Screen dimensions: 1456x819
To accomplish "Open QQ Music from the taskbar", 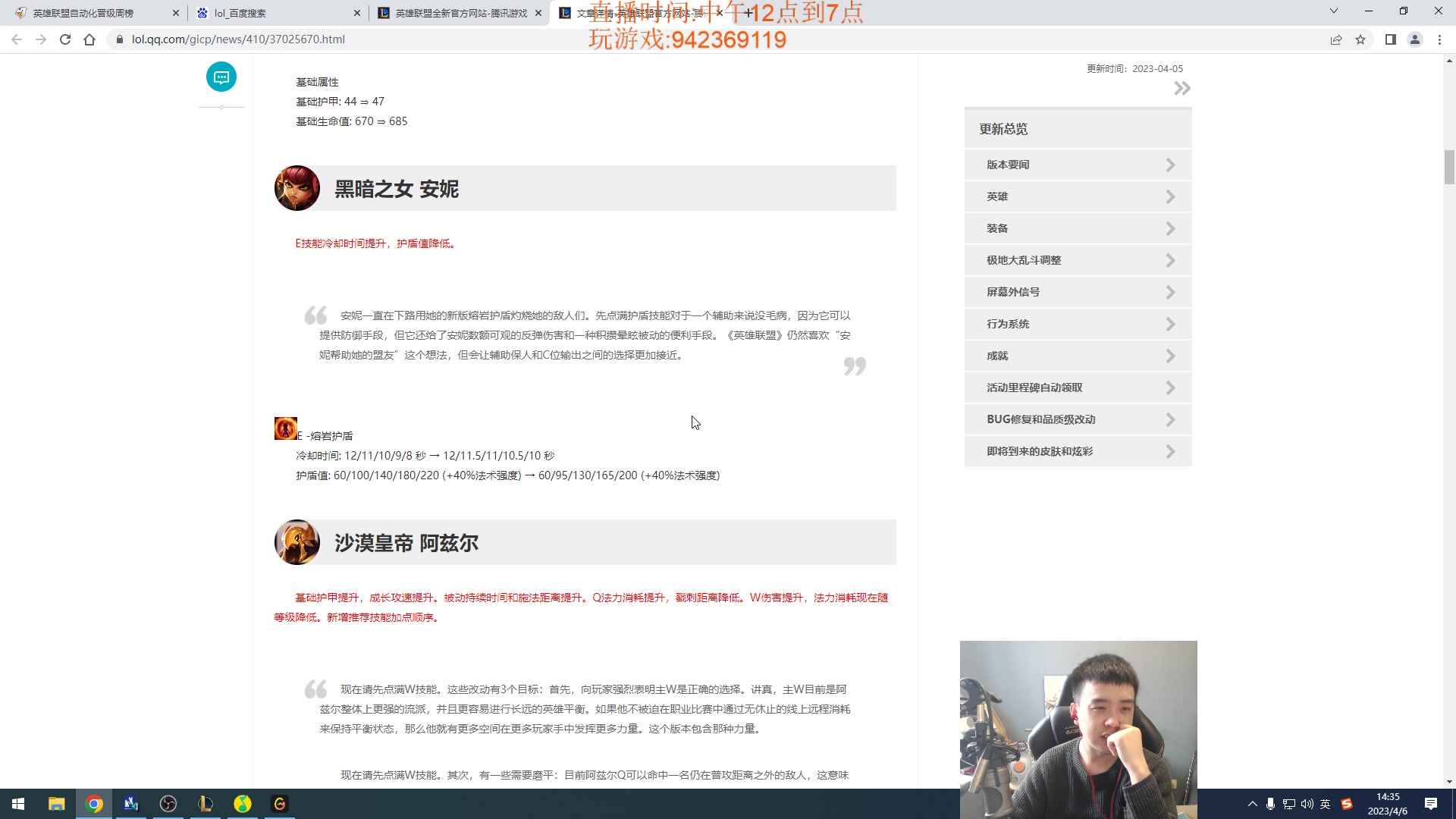I will [x=242, y=803].
